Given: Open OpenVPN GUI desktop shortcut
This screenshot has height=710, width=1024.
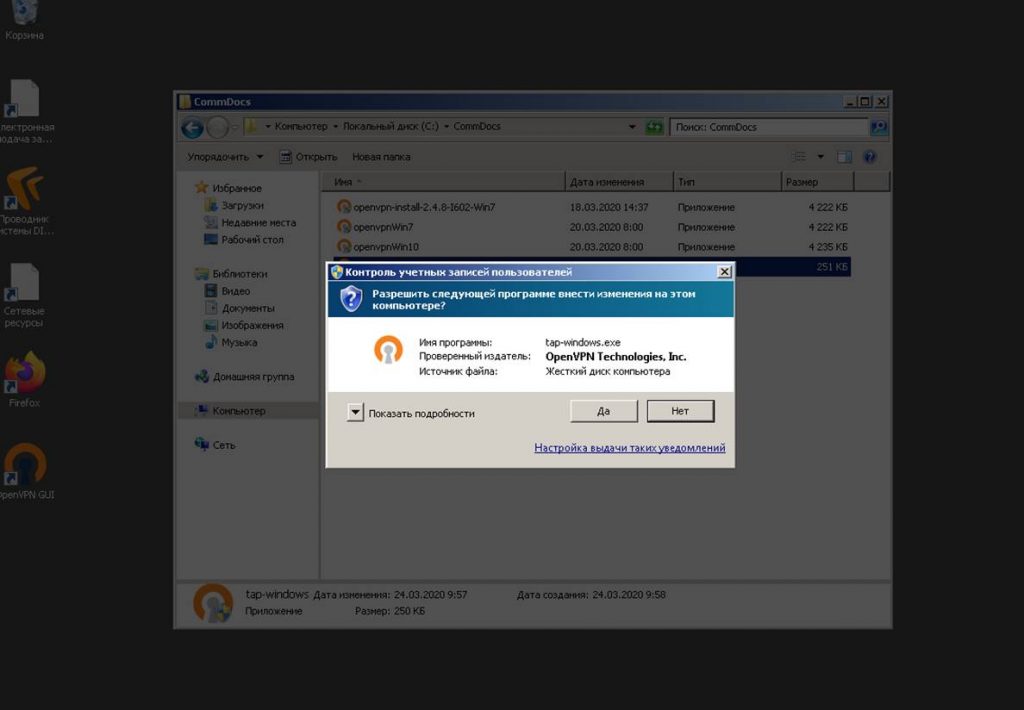Looking at the screenshot, I should 26,472.
